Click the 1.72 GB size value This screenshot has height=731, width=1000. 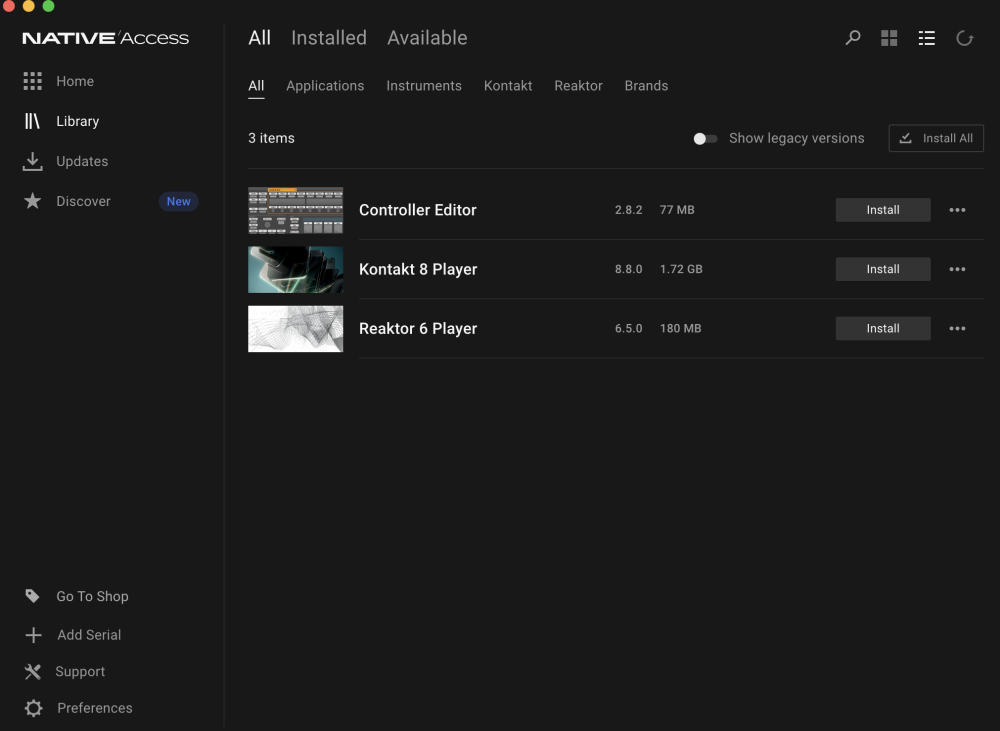coord(680,269)
